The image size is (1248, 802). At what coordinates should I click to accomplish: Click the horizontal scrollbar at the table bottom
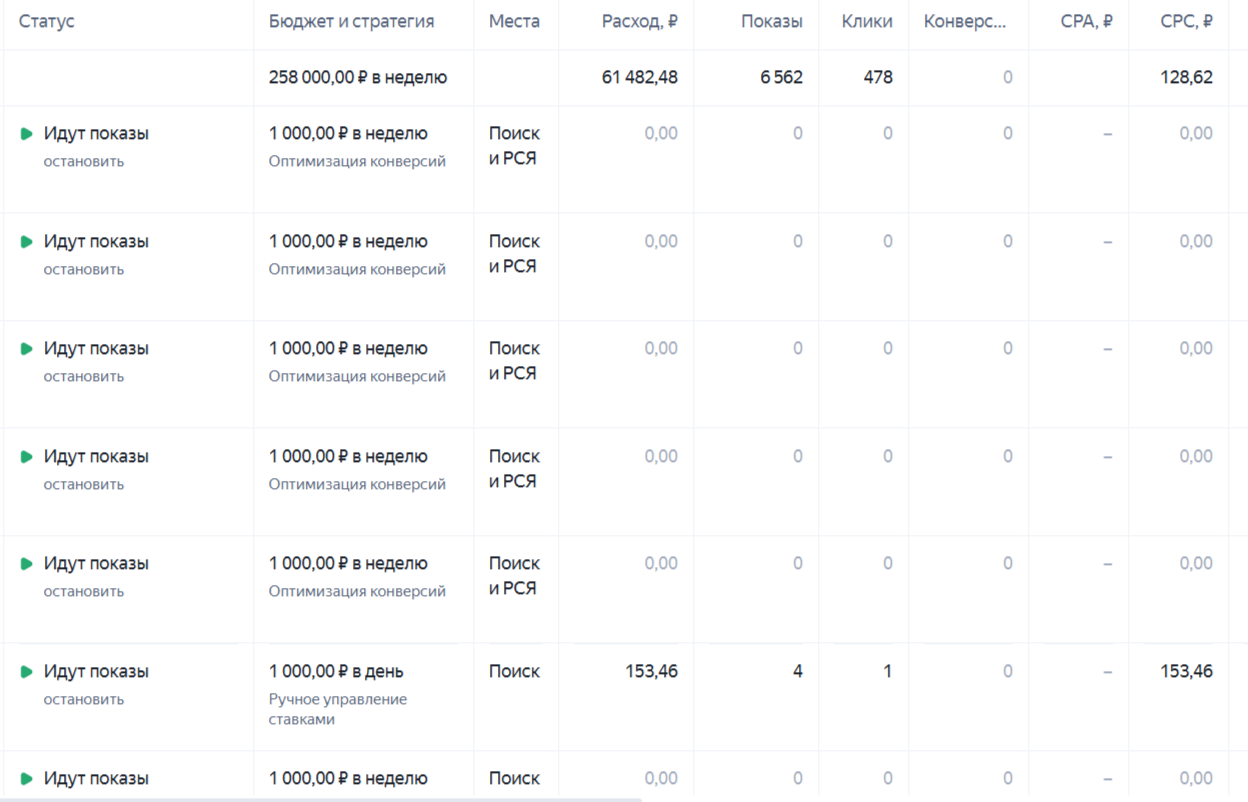(x=320, y=799)
